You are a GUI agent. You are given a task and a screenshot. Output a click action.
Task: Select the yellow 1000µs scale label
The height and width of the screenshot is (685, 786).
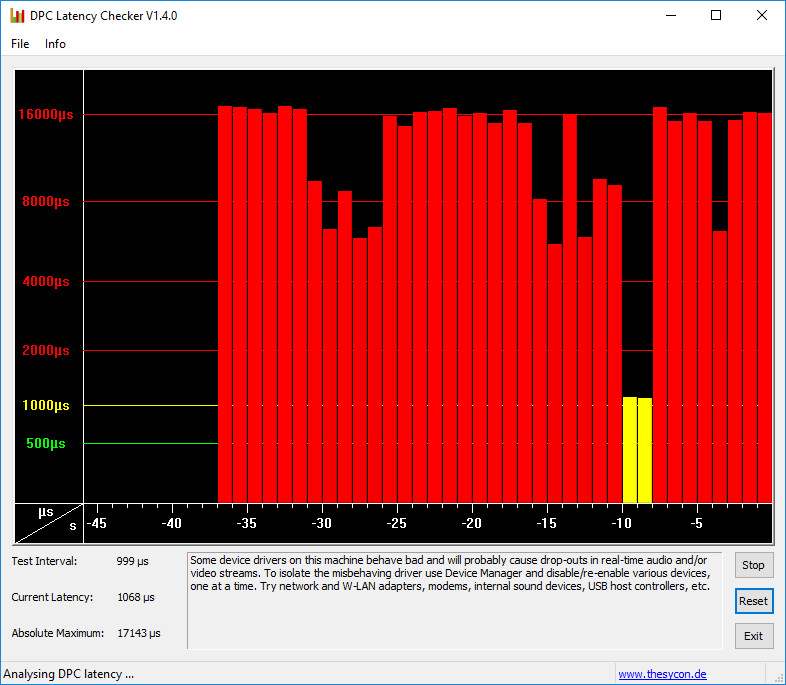tap(46, 405)
